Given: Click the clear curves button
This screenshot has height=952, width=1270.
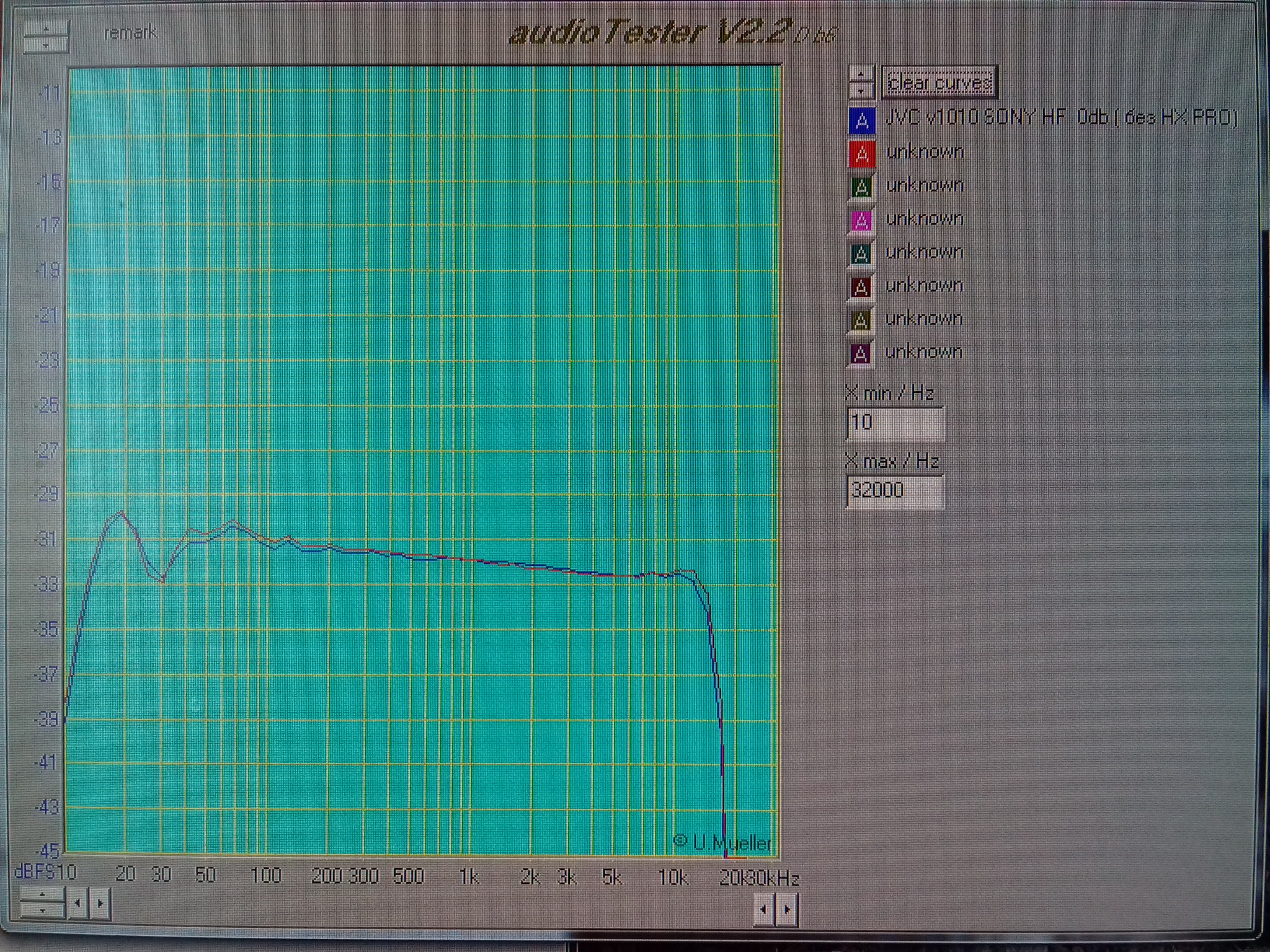Looking at the screenshot, I should (x=939, y=82).
